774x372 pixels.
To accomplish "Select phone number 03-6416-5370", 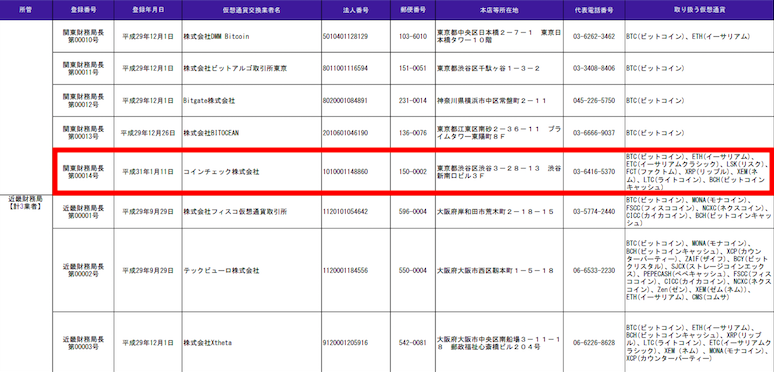I will coord(594,172).
